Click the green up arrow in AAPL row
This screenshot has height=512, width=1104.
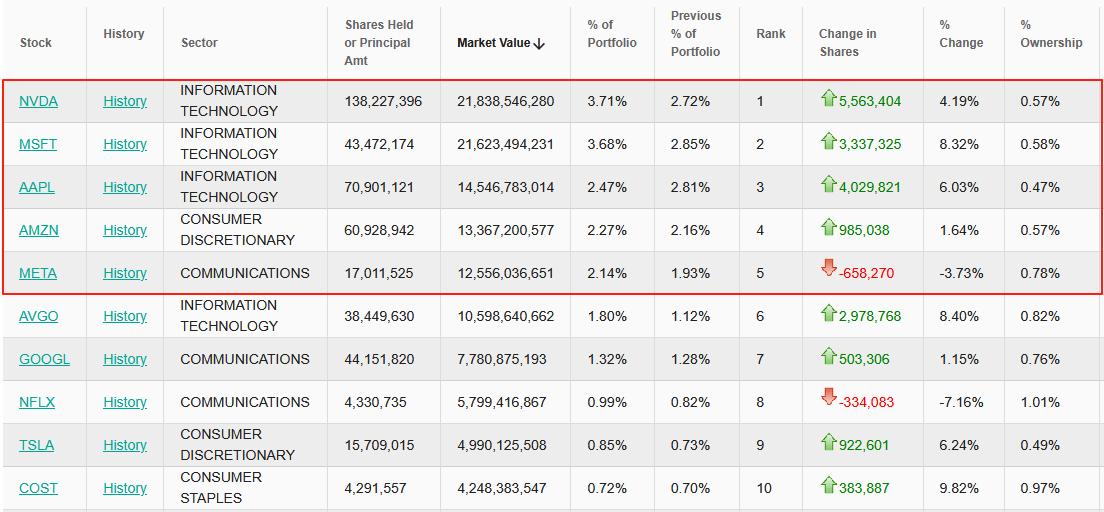click(x=828, y=184)
